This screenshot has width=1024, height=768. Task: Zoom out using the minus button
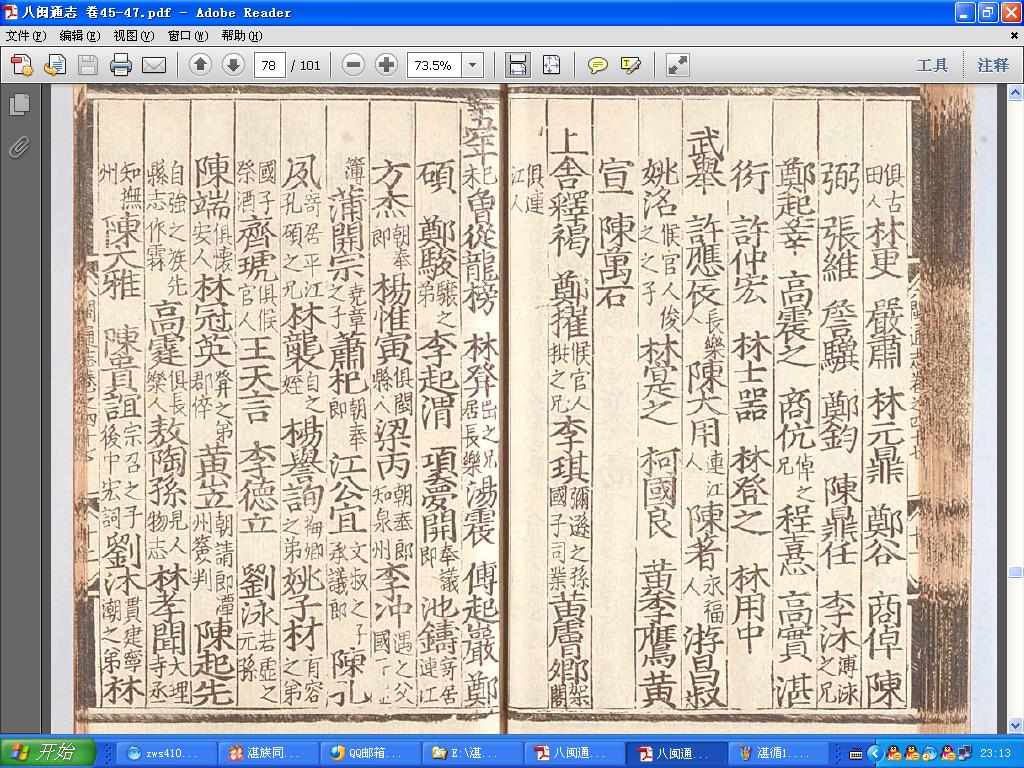[x=353, y=65]
